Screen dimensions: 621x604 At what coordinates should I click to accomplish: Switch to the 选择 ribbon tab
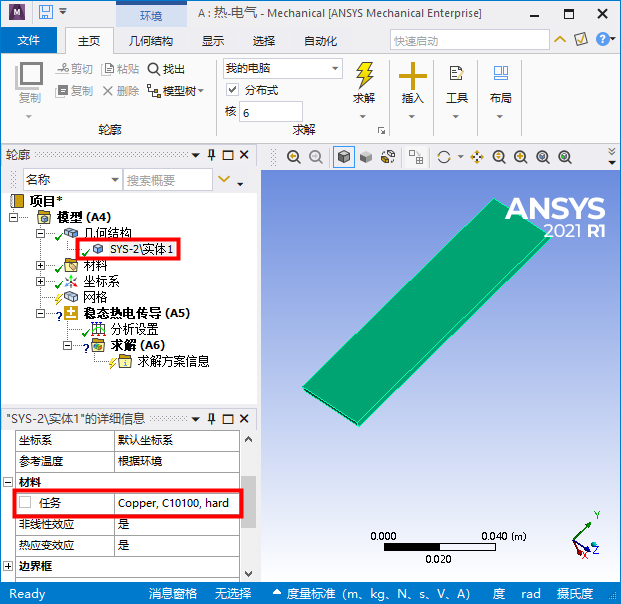tap(264, 41)
